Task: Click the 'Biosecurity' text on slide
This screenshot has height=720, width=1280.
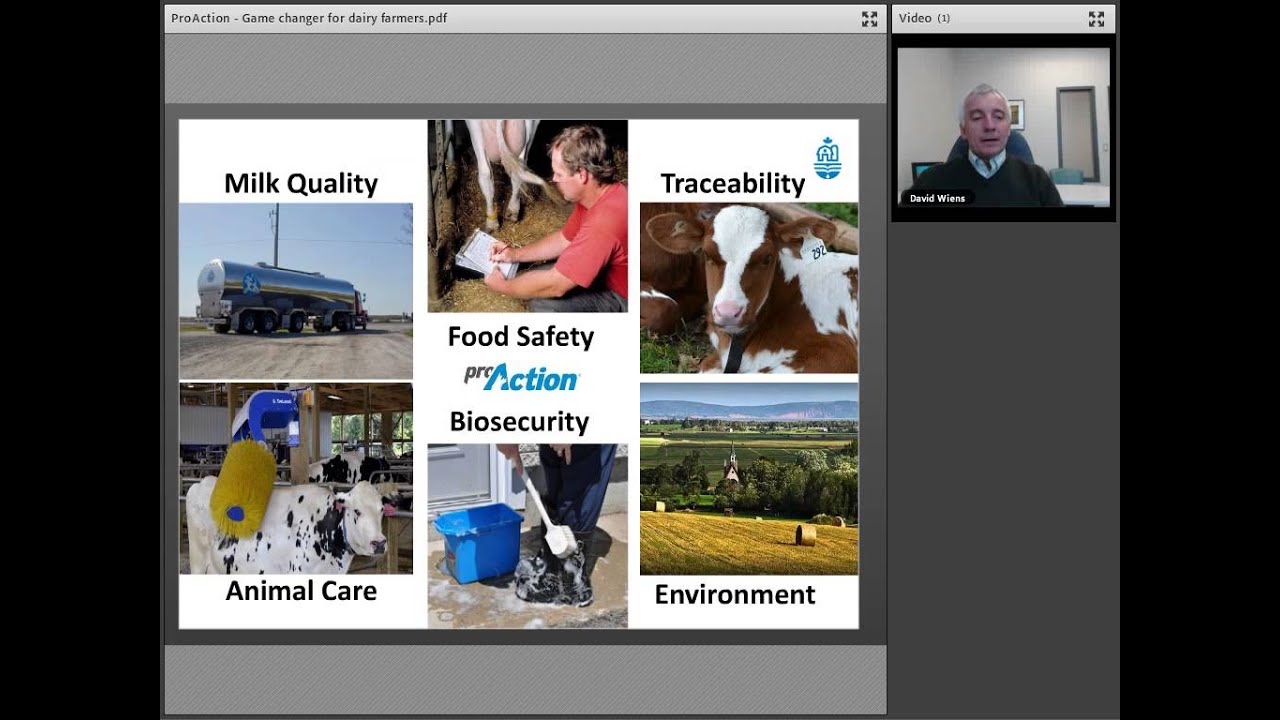Action: tap(519, 421)
